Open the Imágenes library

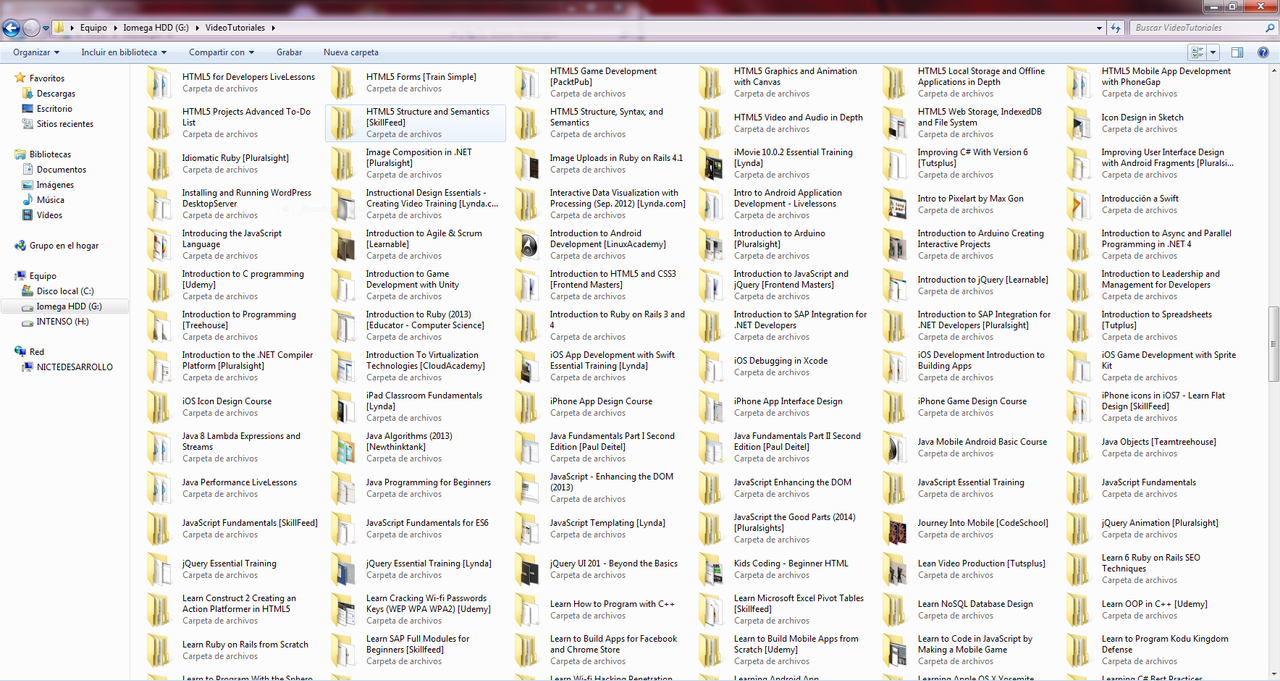point(55,184)
